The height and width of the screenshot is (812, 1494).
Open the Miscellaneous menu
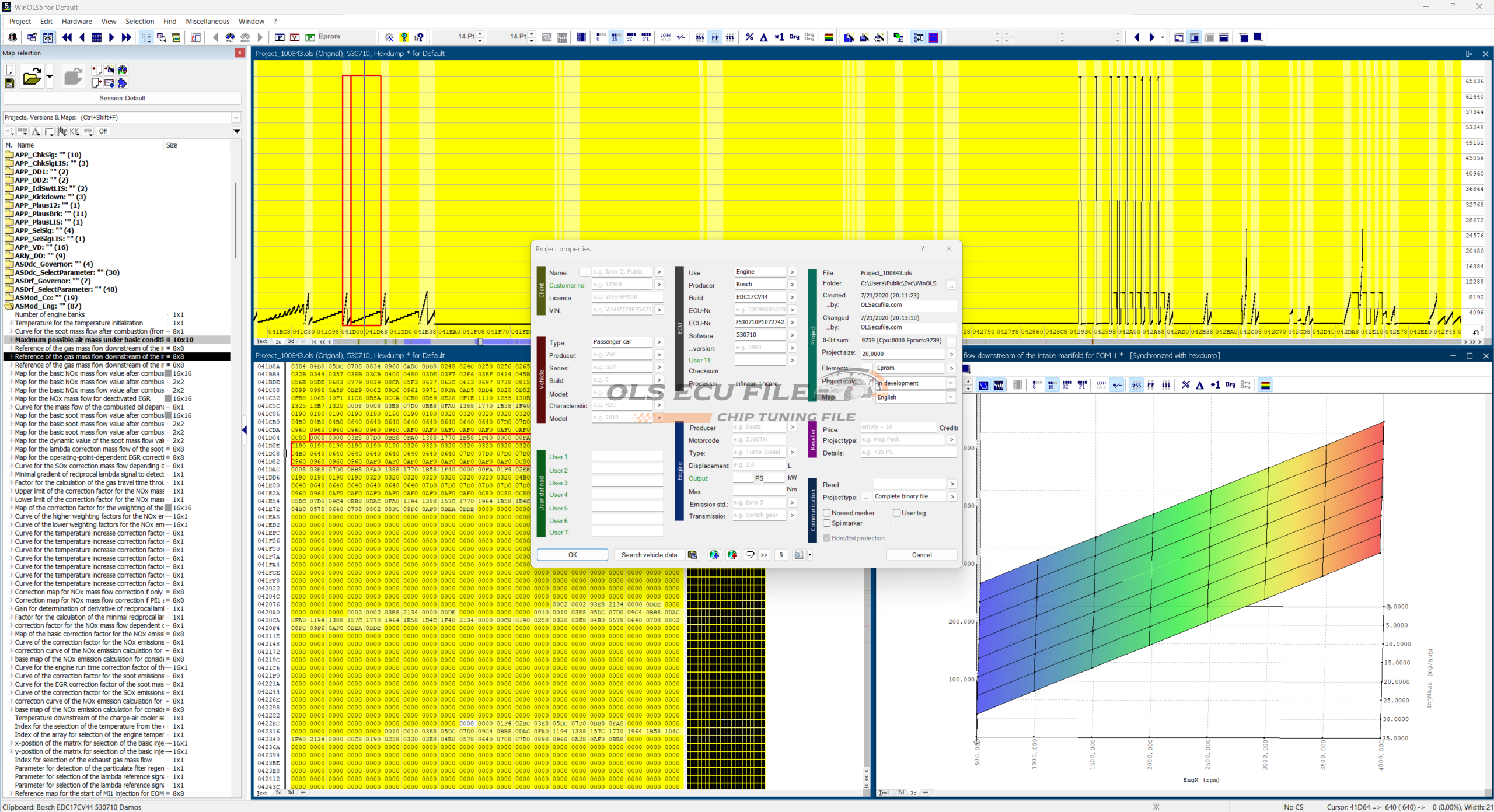[207, 21]
